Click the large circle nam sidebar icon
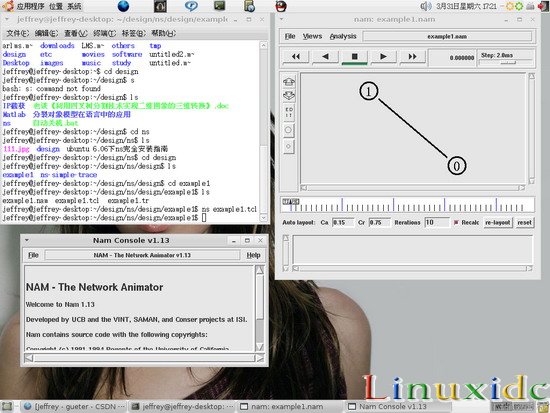550x413 pixels. tap(288, 130)
